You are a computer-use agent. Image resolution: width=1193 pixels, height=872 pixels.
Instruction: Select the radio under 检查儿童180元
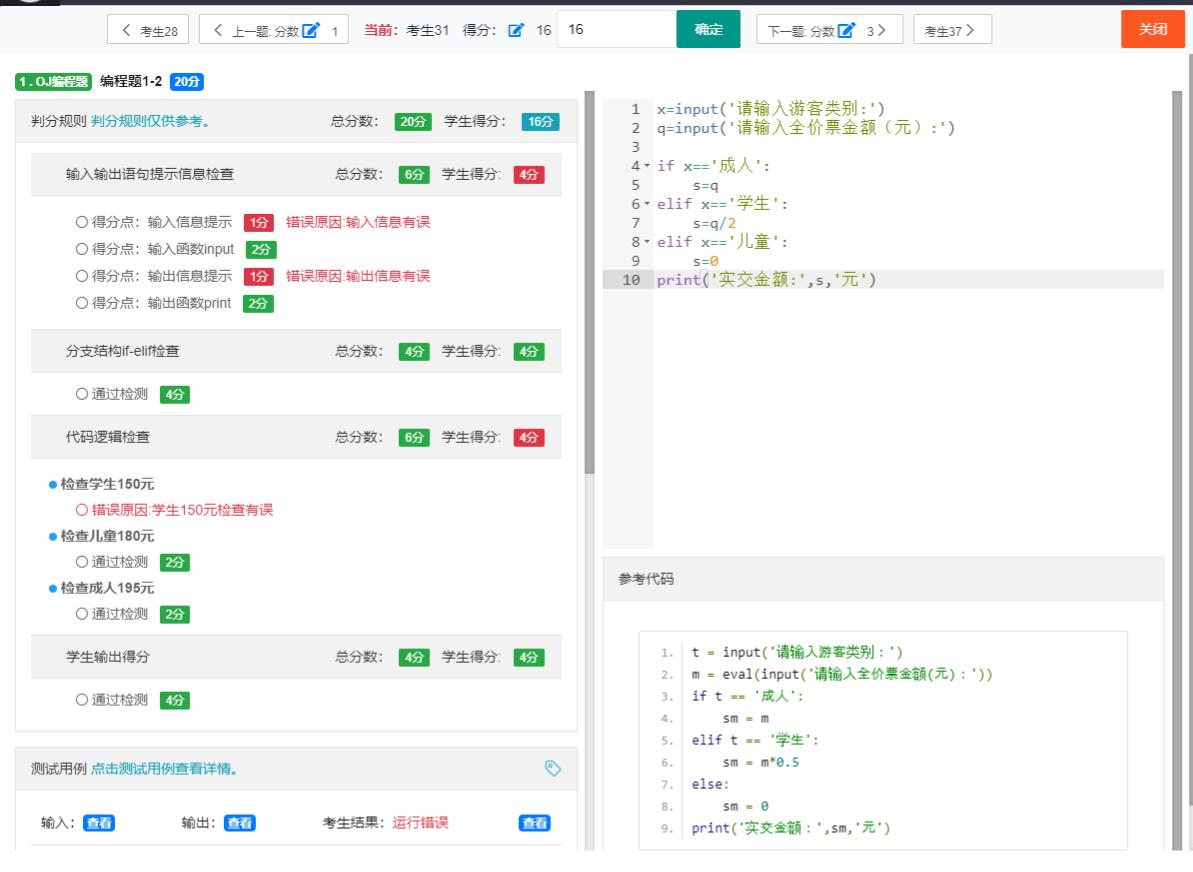81,562
